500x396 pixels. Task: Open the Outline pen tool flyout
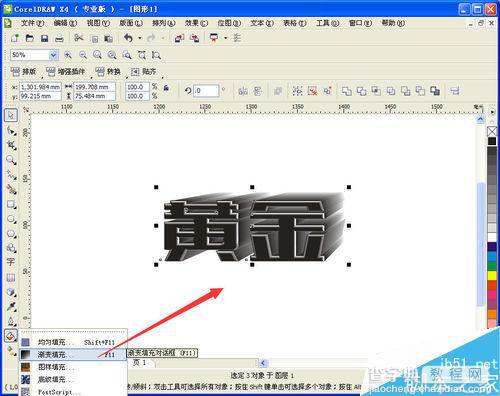pyautogui.click(x=11, y=321)
